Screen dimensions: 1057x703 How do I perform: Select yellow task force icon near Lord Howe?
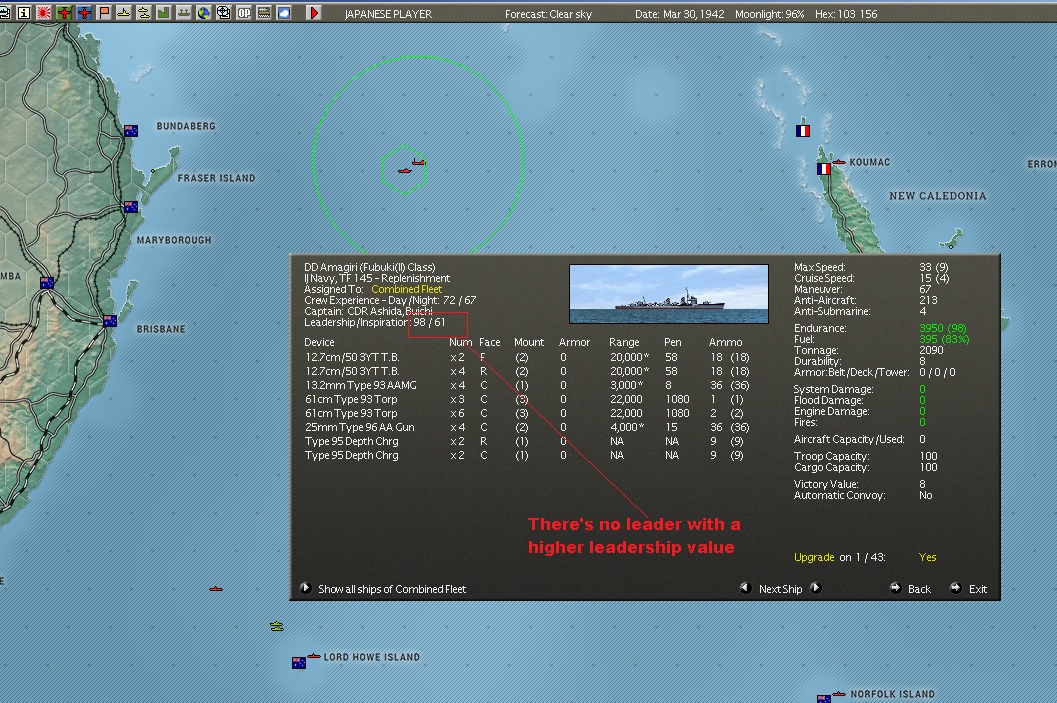(x=277, y=626)
